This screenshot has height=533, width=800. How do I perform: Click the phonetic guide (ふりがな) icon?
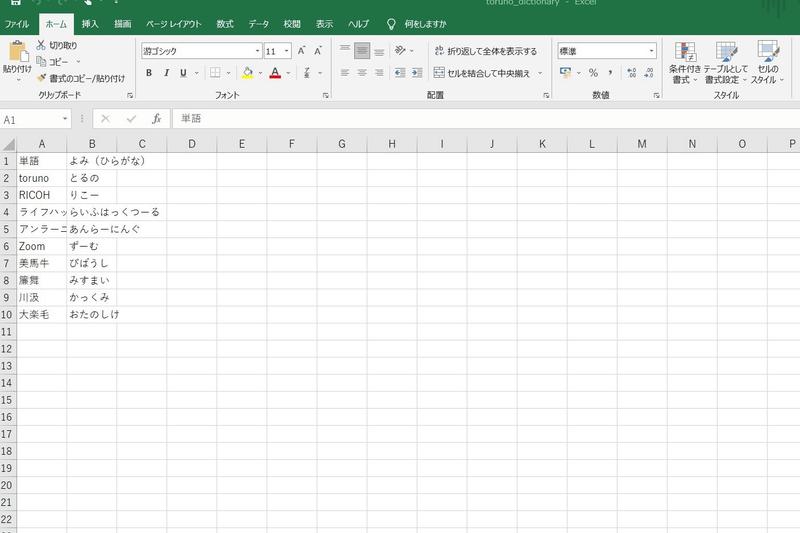(x=307, y=73)
